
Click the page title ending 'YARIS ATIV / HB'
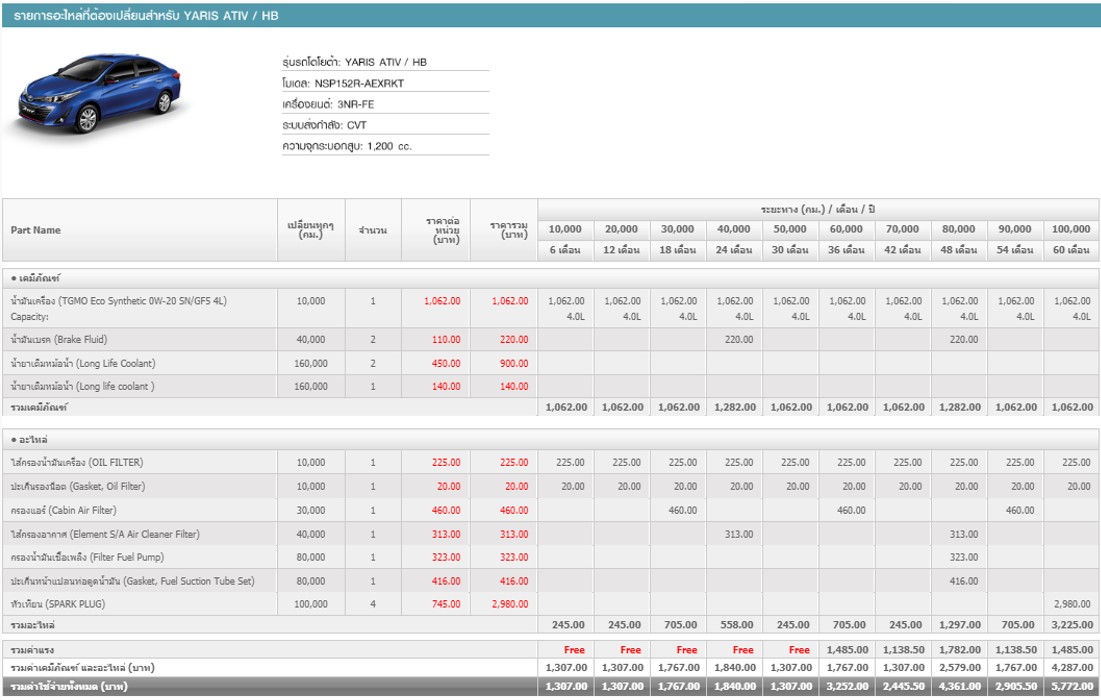click(x=145, y=15)
